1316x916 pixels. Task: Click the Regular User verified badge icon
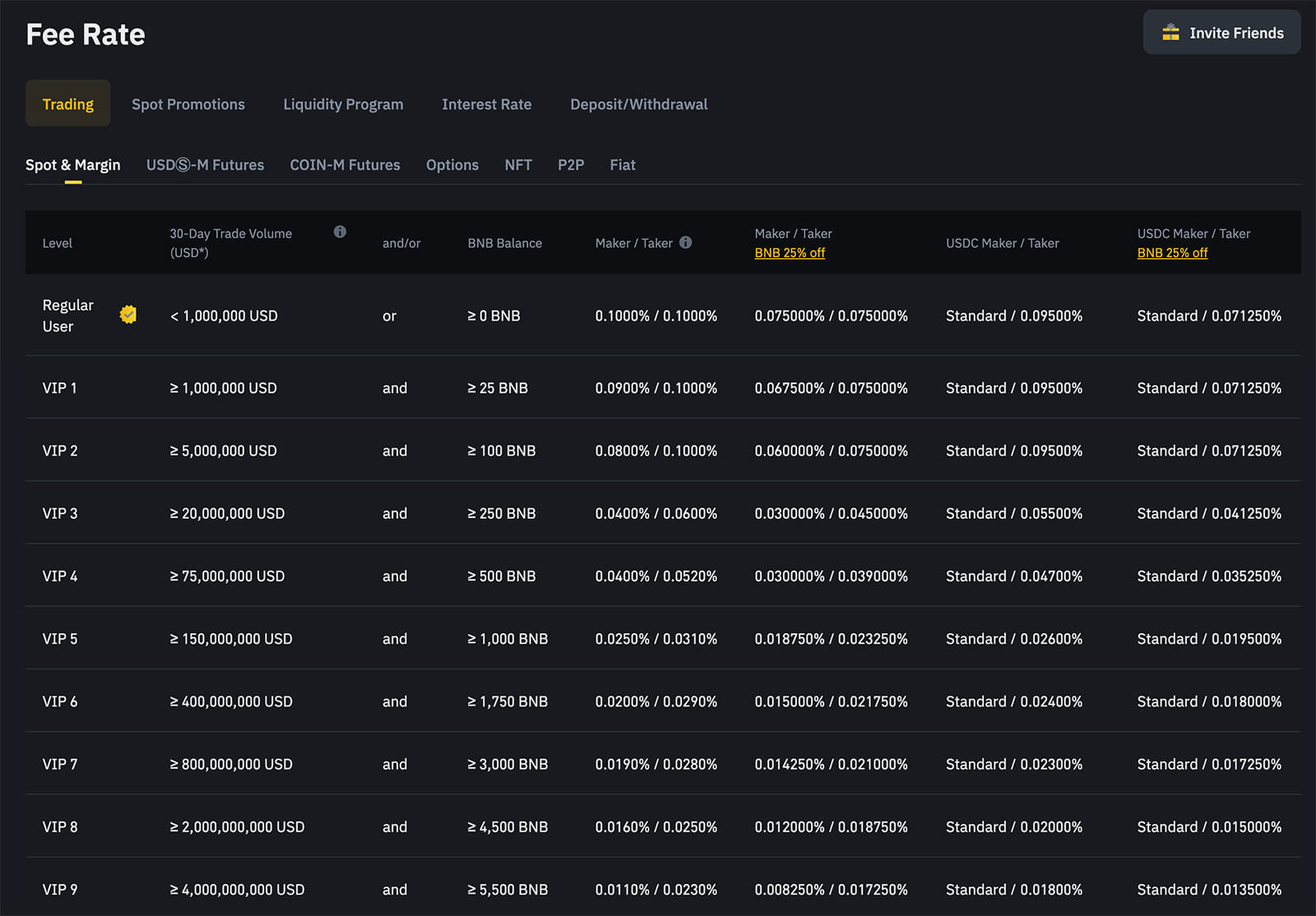tap(128, 315)
